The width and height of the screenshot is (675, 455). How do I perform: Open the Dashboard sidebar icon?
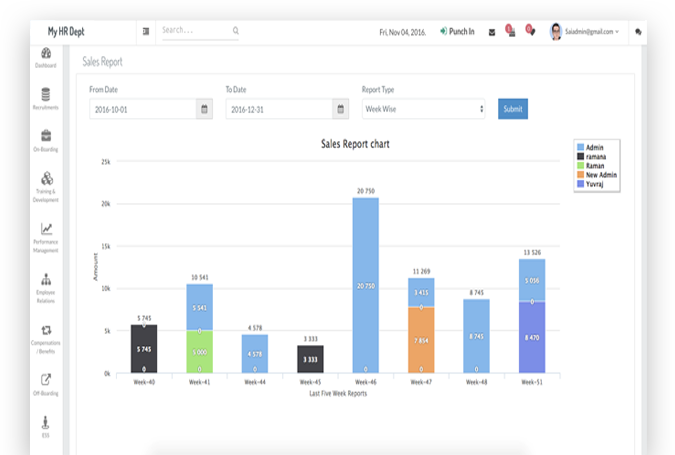click(46, 53)
